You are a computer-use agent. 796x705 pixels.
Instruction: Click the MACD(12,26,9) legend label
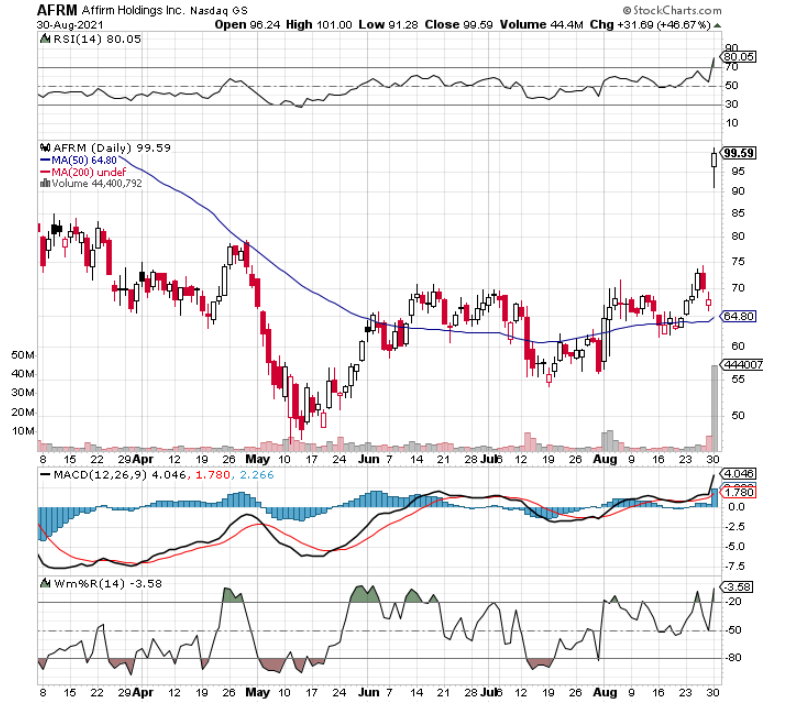tap(101, 475)
